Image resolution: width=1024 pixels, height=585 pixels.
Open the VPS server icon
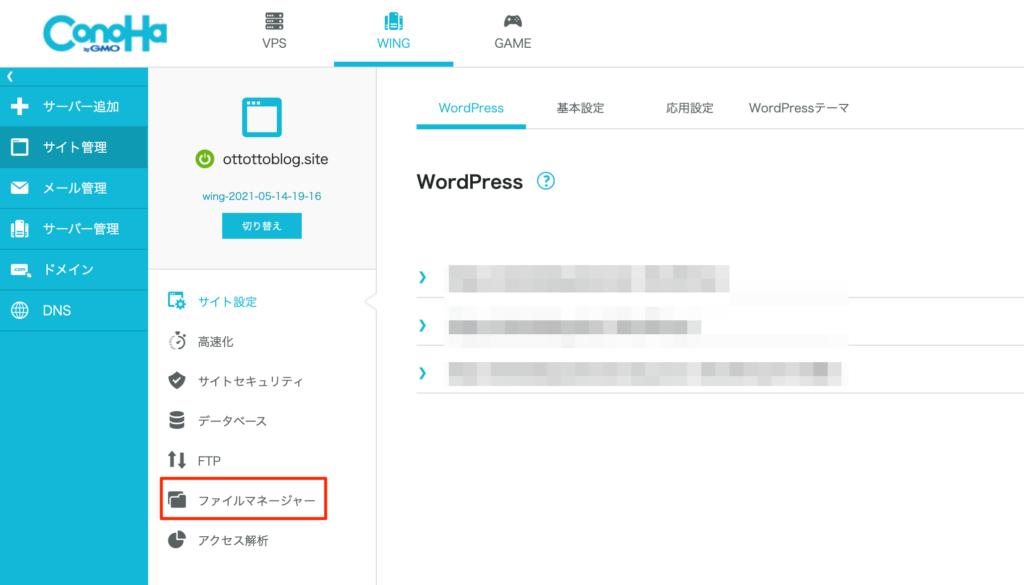pyautogui.click(x=274, y=21)
